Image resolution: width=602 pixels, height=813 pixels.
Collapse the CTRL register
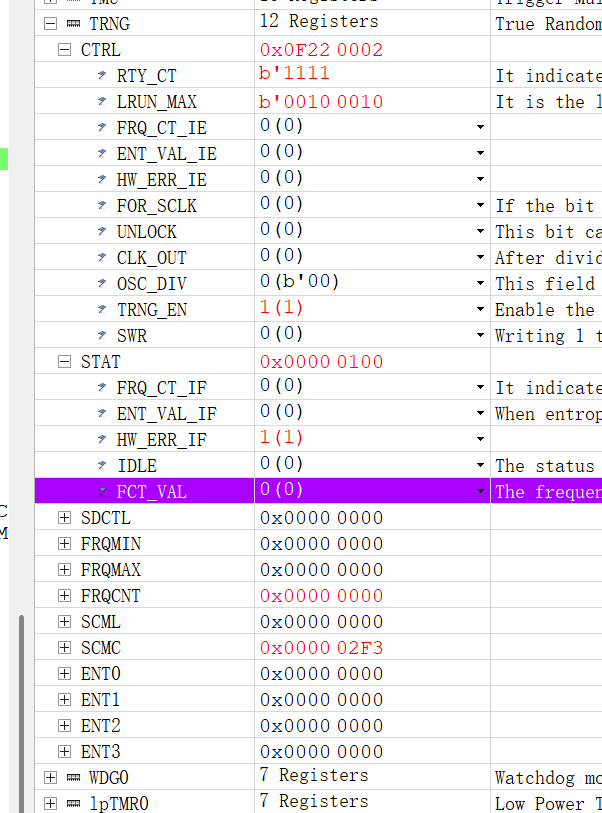coord(64,50)
